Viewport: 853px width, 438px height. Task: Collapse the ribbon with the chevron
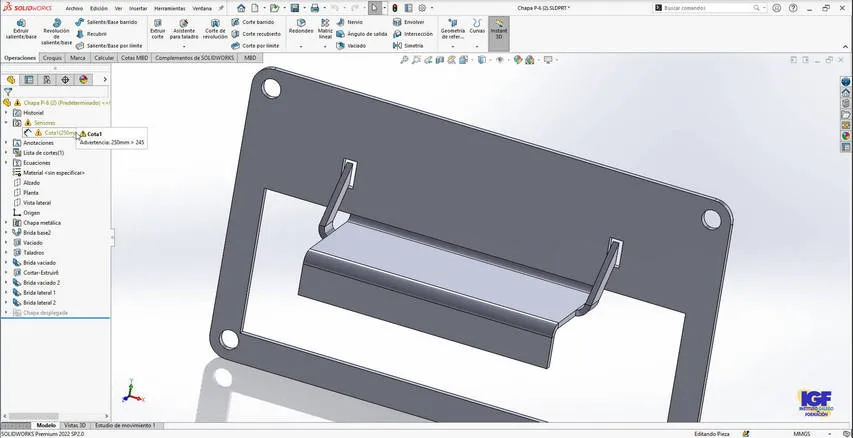845,47
